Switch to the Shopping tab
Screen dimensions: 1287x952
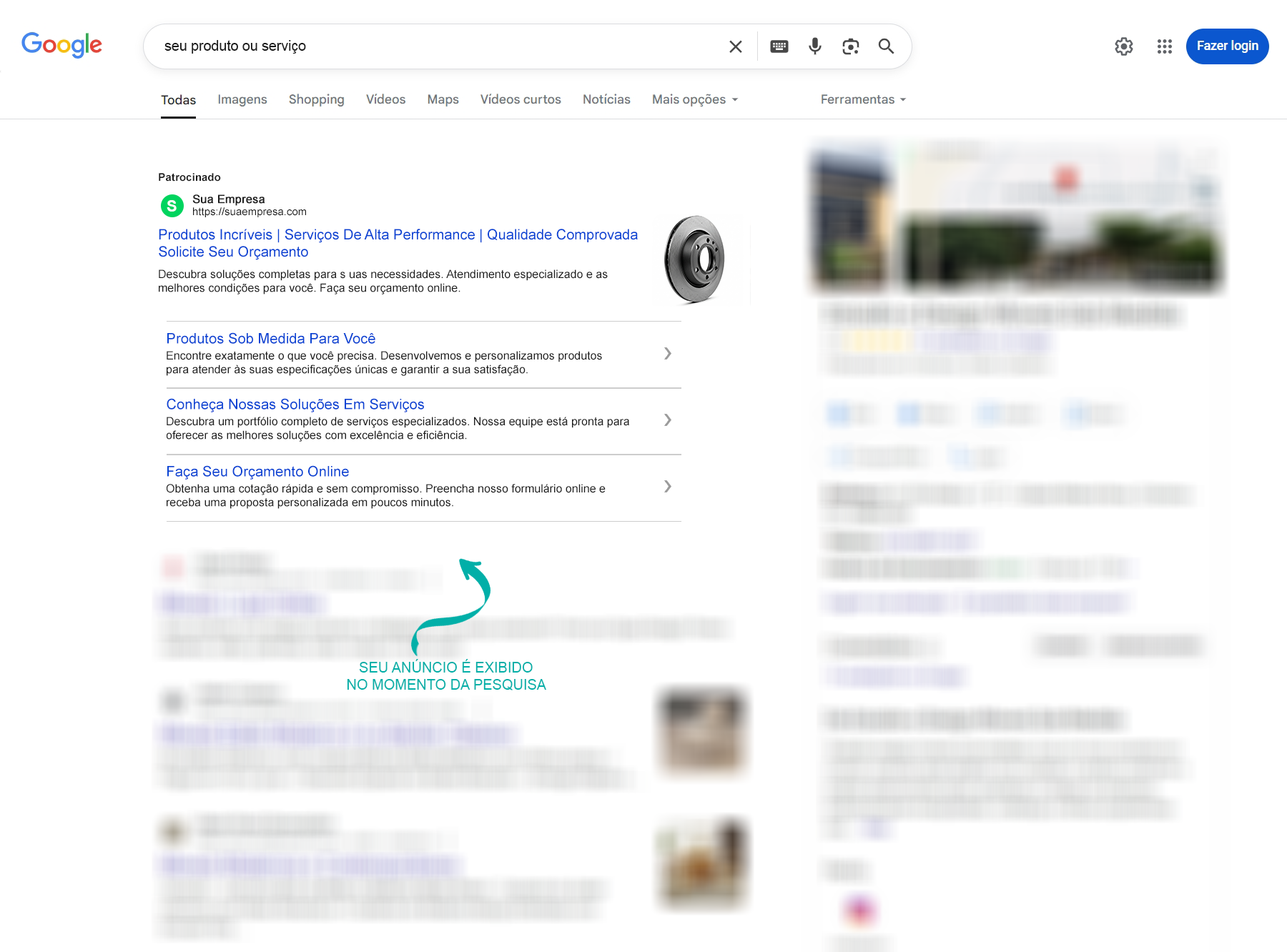[316, 99]
